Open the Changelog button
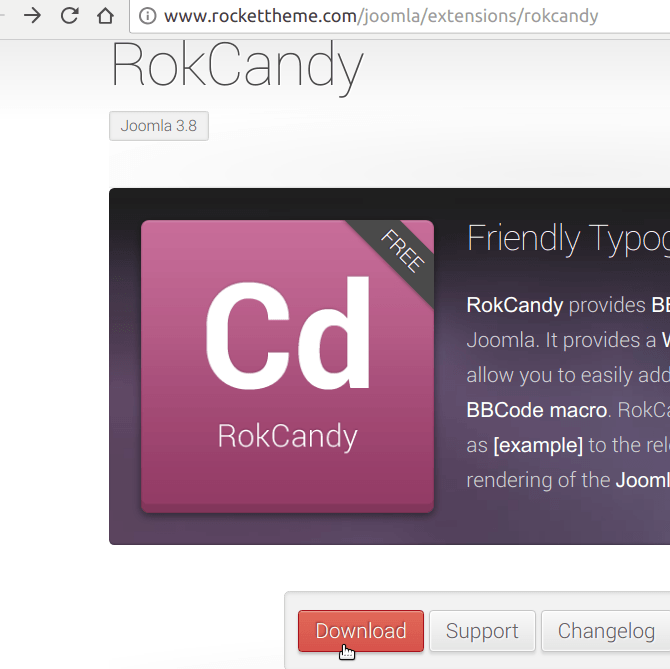 click(606, 631)
